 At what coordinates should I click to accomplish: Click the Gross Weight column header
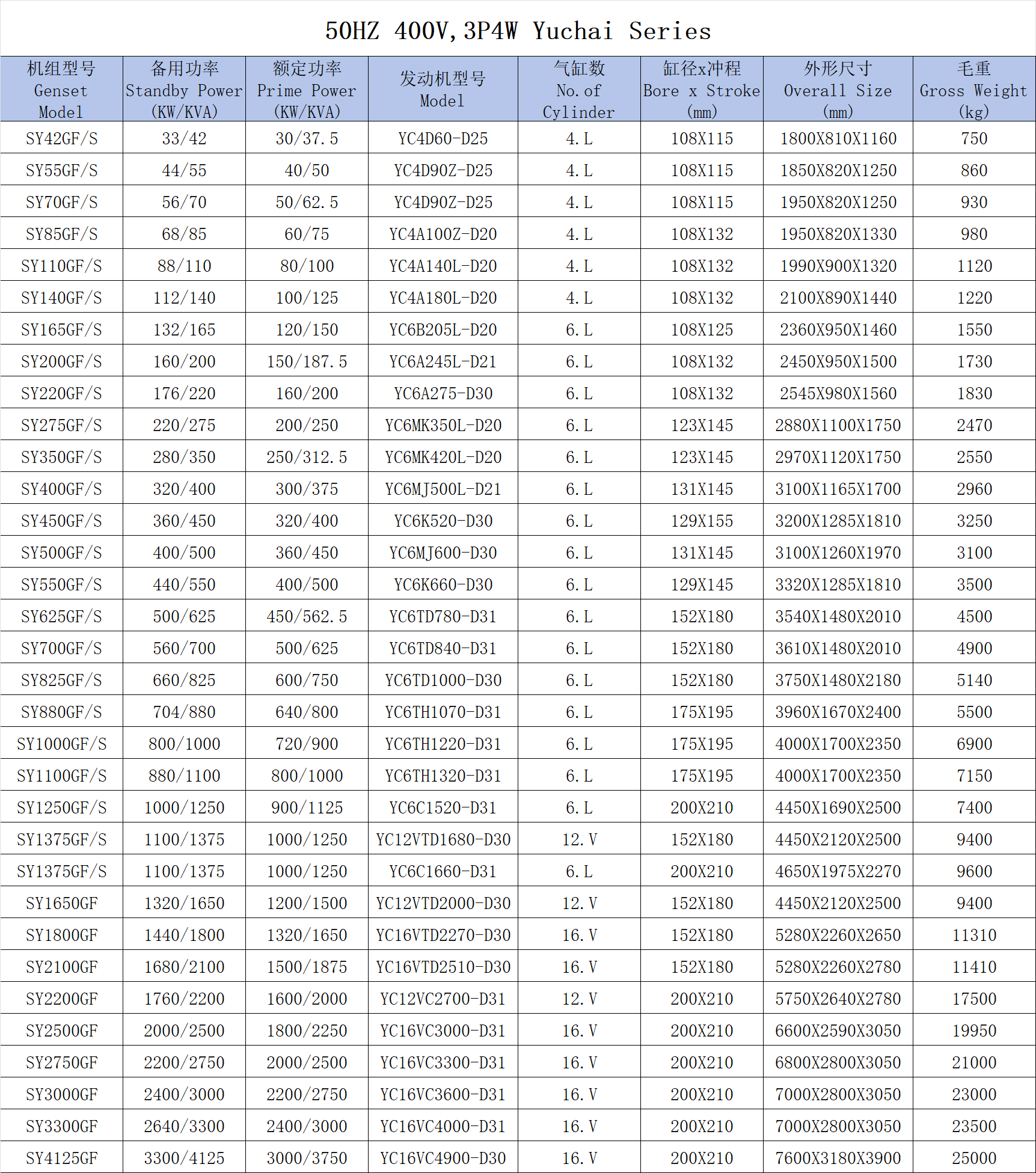973,90
